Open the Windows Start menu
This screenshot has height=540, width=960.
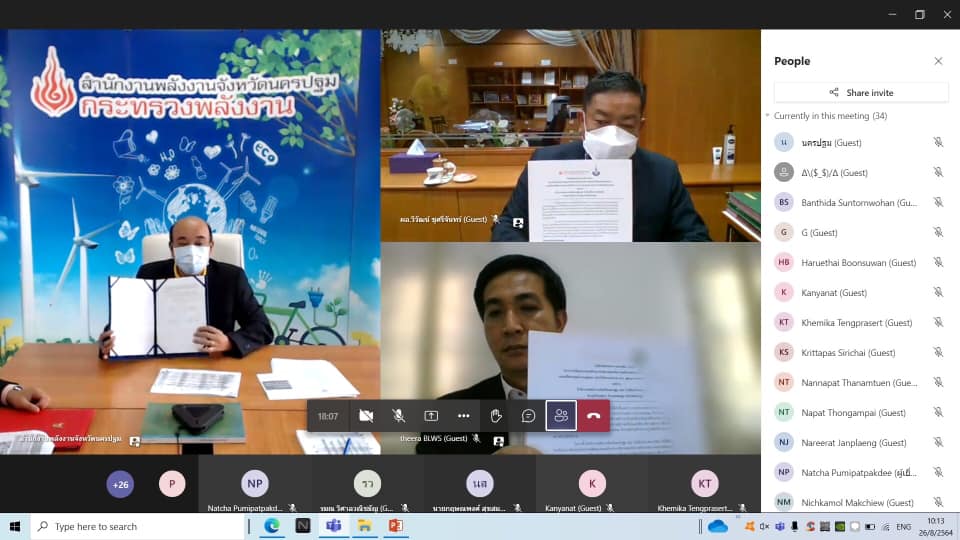tap(15, 527)
